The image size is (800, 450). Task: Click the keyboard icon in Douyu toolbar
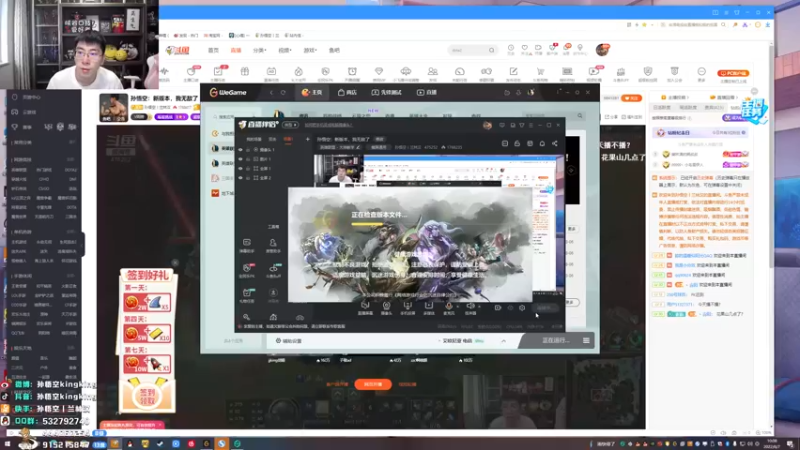[x=567, y=73]
